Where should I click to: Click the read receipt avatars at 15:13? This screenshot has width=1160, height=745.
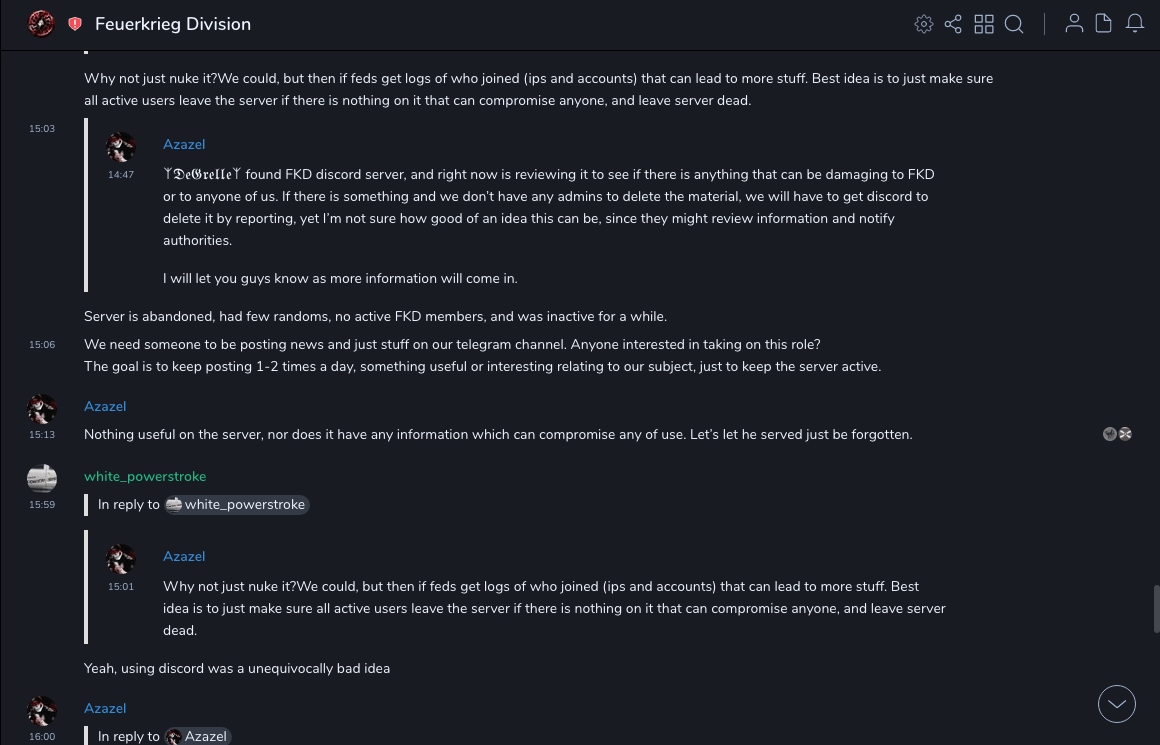[x=1117, y=434]
